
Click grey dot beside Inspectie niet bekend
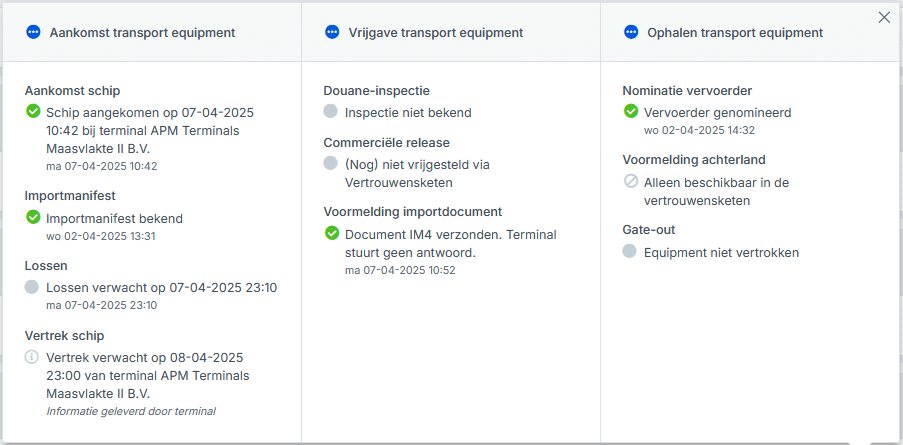click(x=332, y=111)
